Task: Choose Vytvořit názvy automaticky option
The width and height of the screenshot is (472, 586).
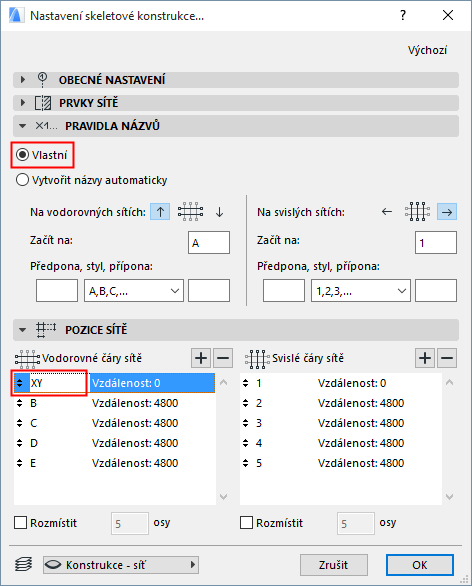Action: (x=22, y=180)
